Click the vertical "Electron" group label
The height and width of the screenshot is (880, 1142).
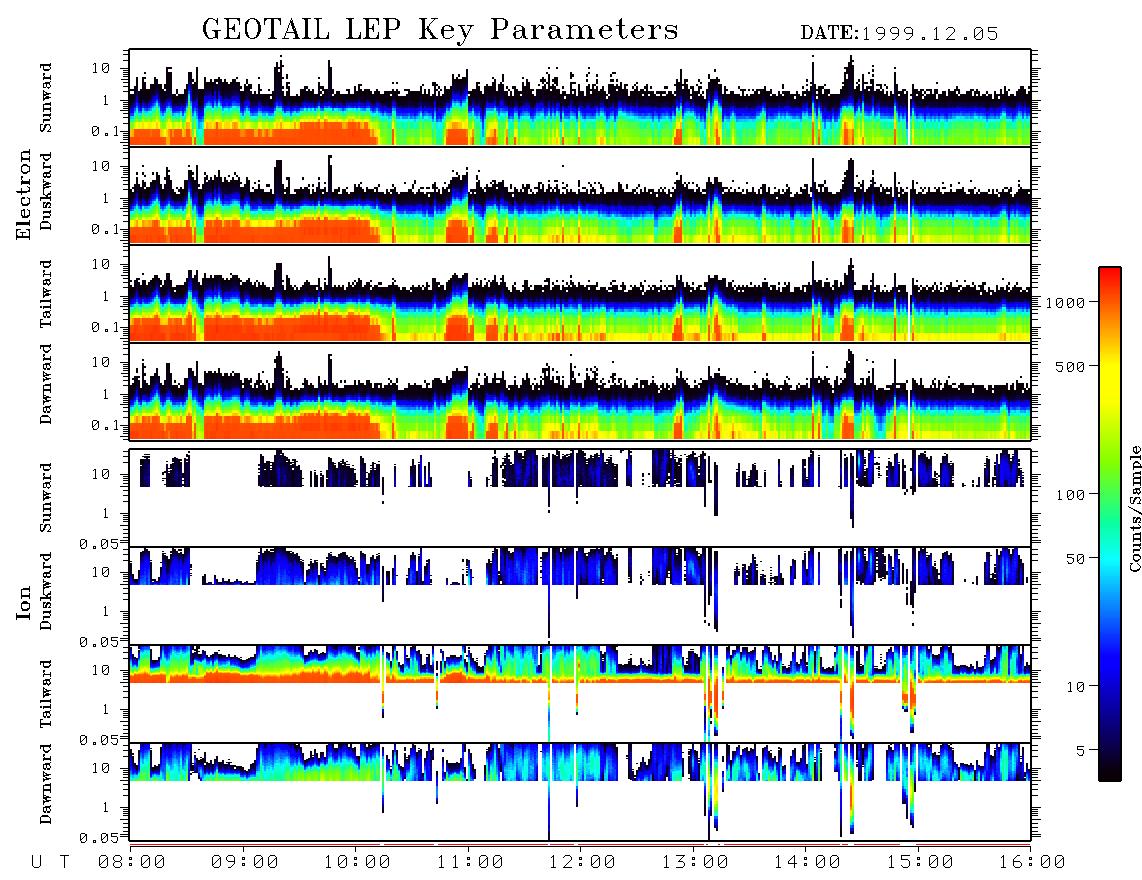coord(23,194)
